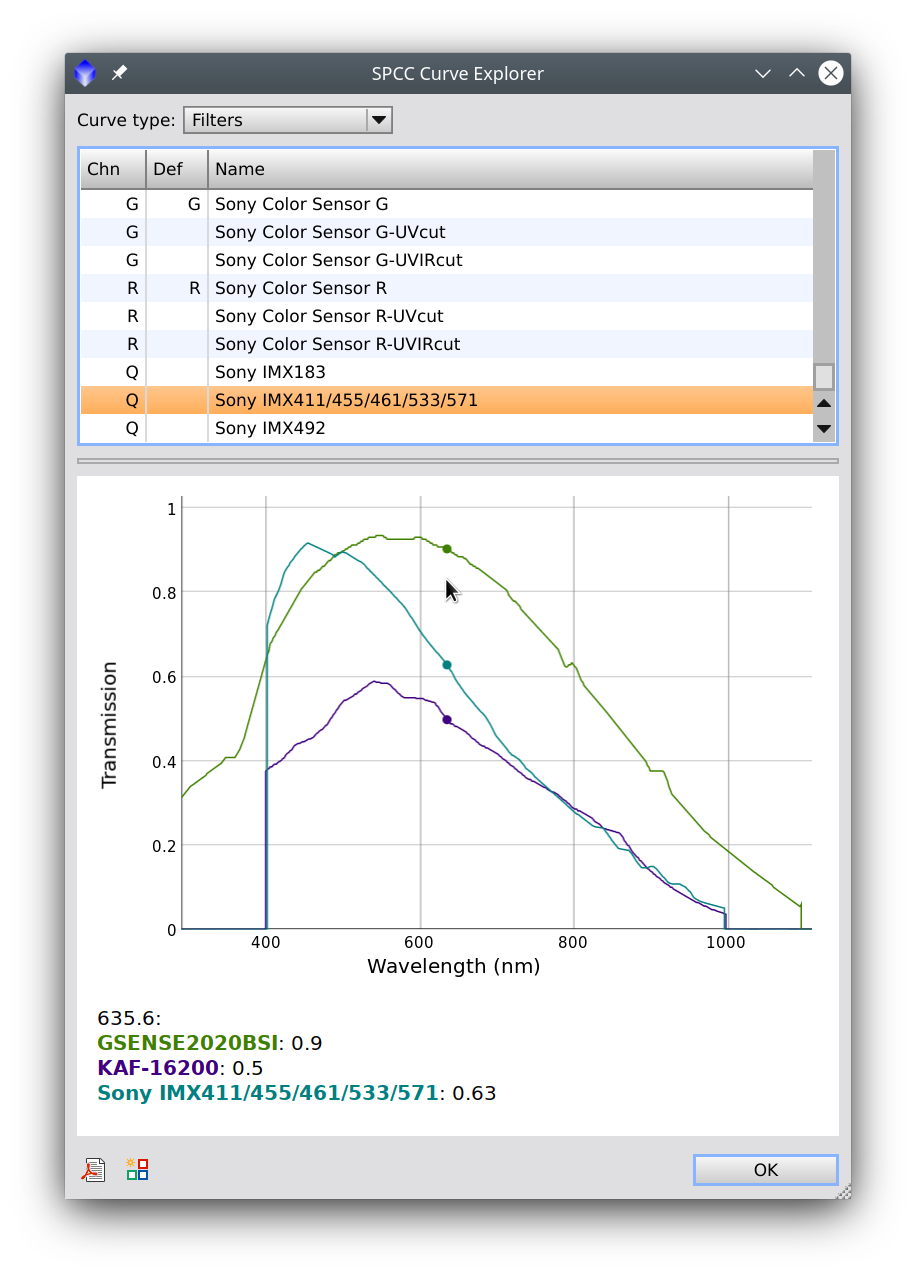Click the Wavelength (nm) axis label

454,966
